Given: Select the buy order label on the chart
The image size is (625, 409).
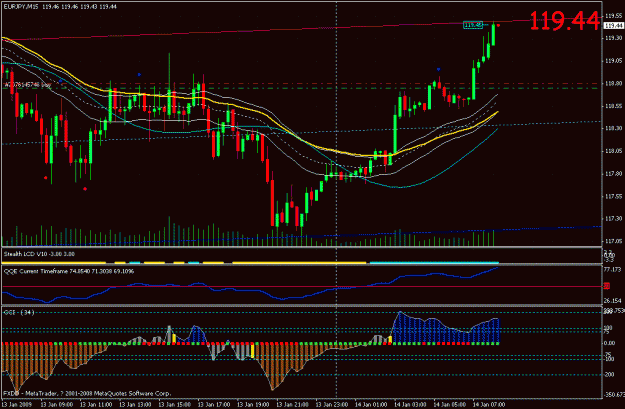Looking at the screenshot, I should [x=28, y=85].
